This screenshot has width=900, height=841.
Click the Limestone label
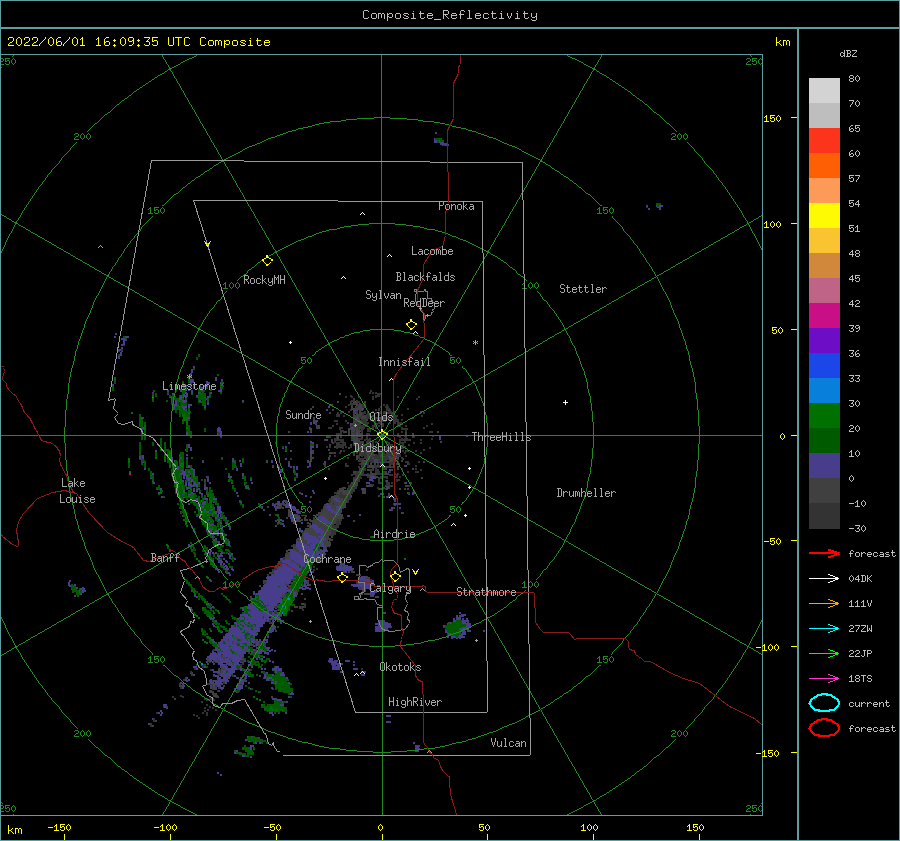[189, 386]
